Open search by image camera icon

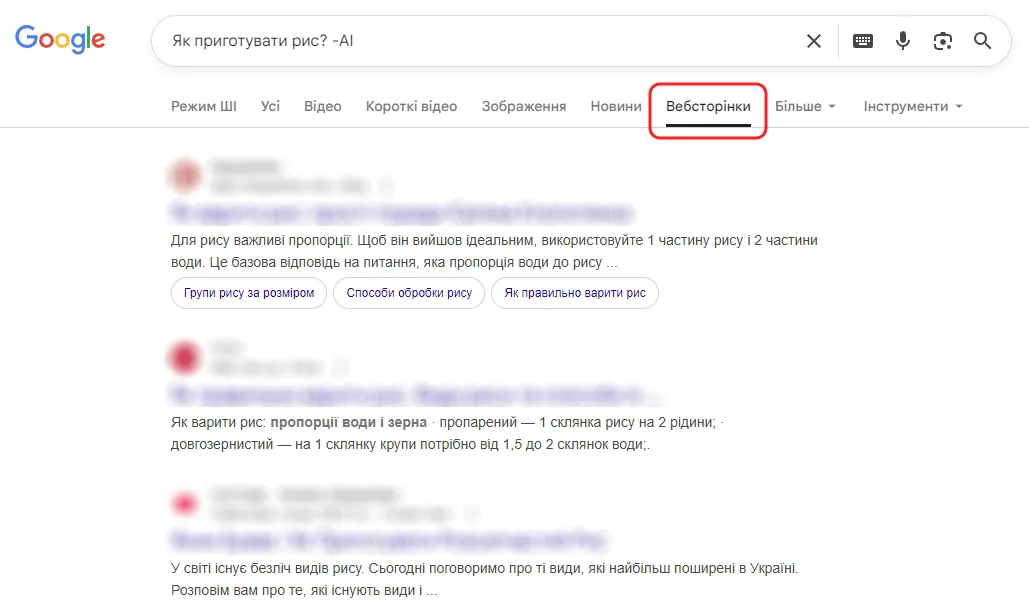tap(942, 41)
